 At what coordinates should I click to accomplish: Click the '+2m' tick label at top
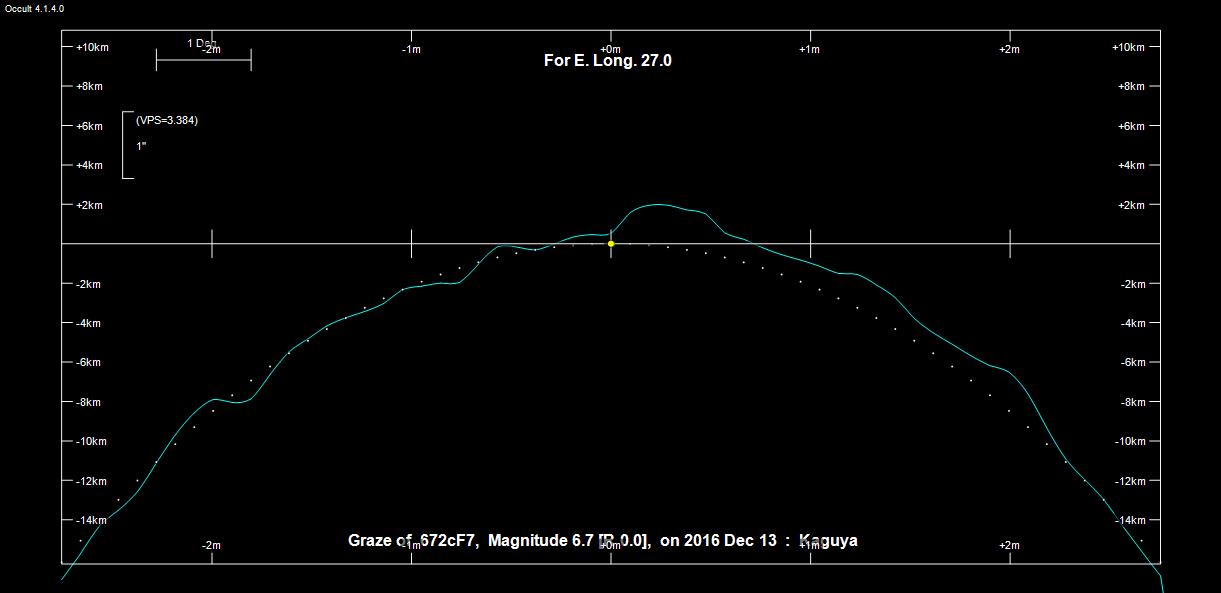pos(1009,49)
